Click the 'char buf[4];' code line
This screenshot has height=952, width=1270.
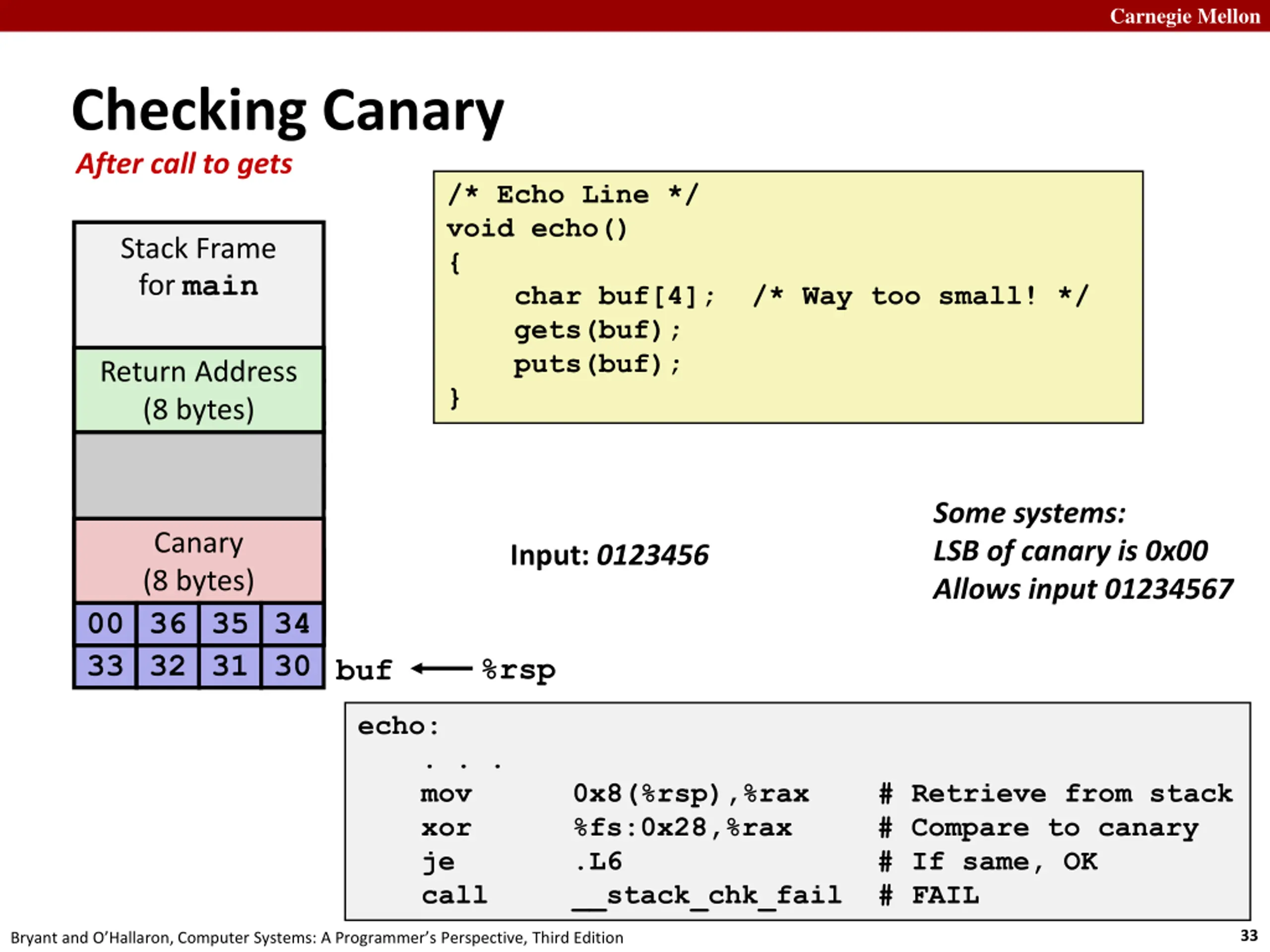[x=614, y=297]
